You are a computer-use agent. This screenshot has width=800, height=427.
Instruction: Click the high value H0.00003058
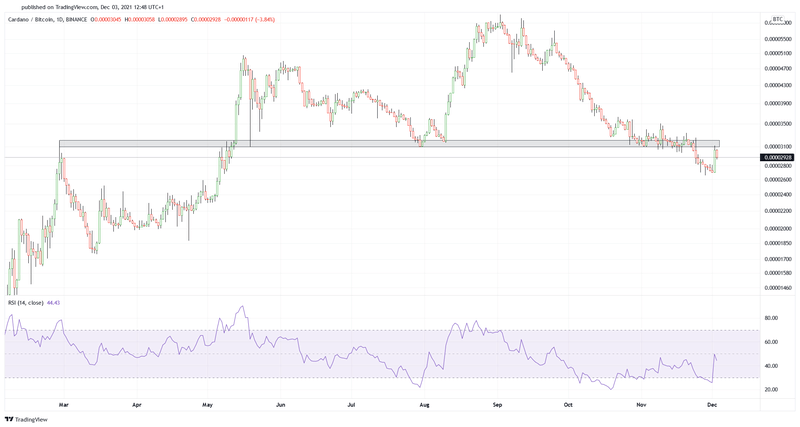point(141,20)
